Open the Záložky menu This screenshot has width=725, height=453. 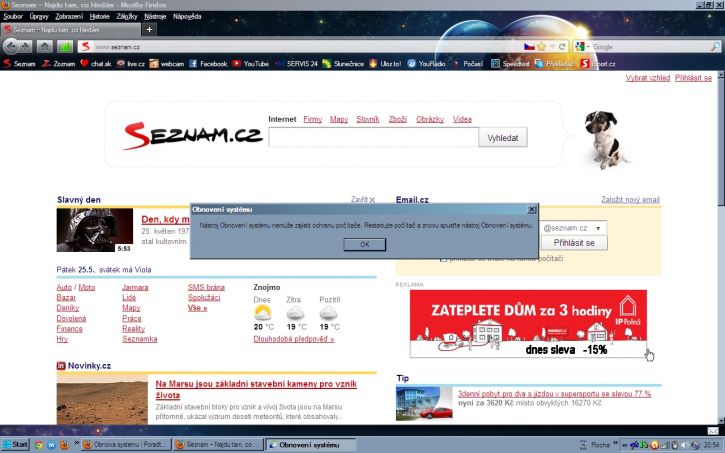click(127, 16)
